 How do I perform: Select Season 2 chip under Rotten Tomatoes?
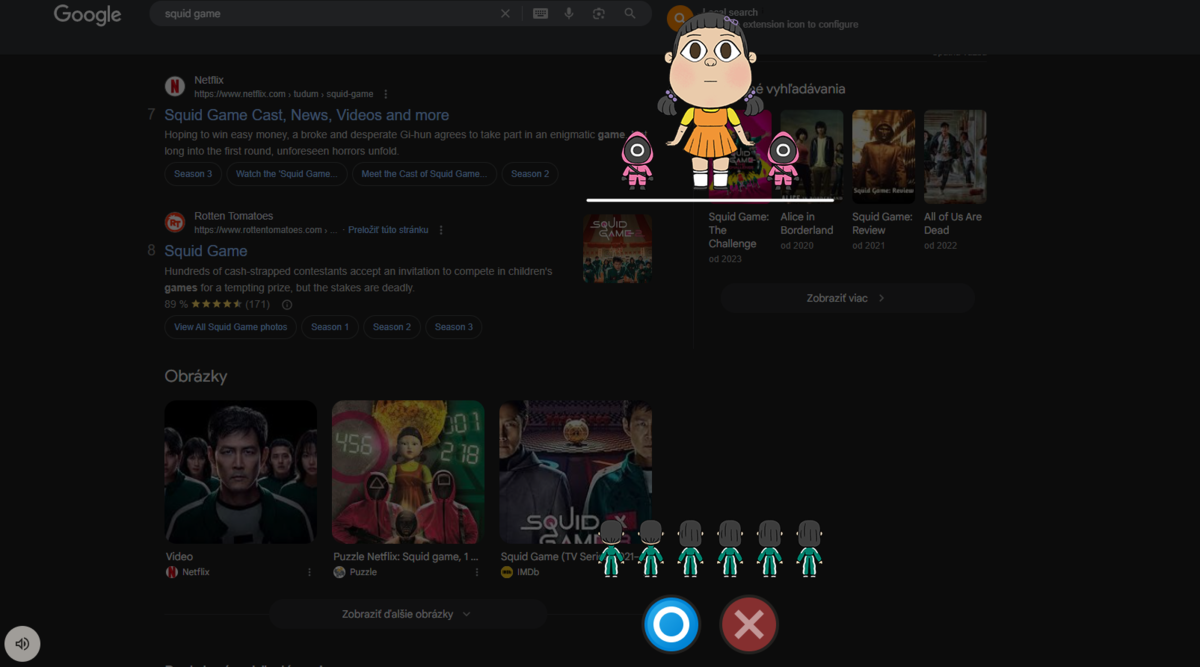392,327
